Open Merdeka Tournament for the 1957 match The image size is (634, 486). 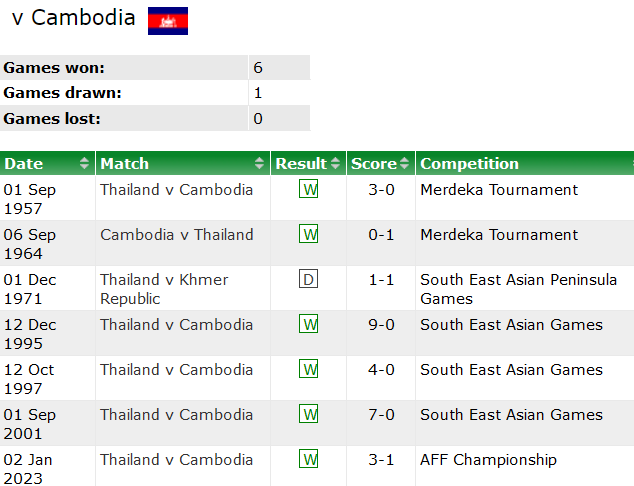pos(499,190)
